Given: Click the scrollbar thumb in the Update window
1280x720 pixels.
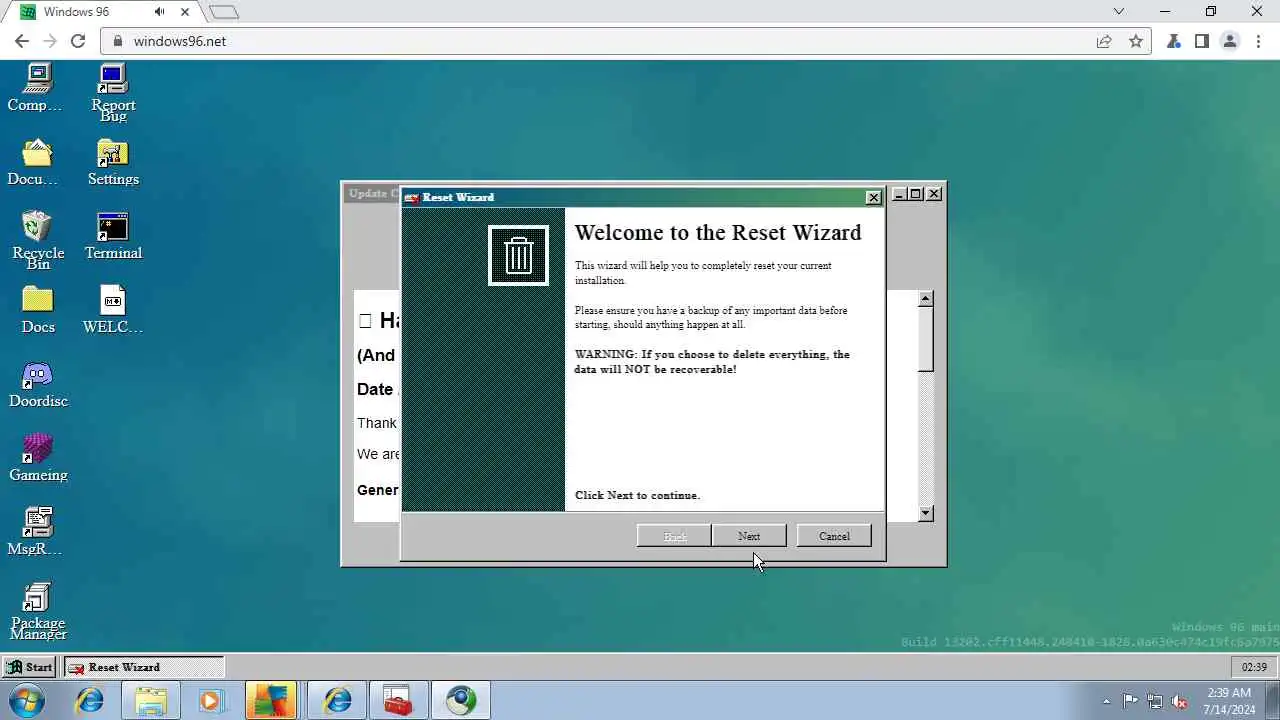Looking at the screenshot, I should tap(926, 339).
